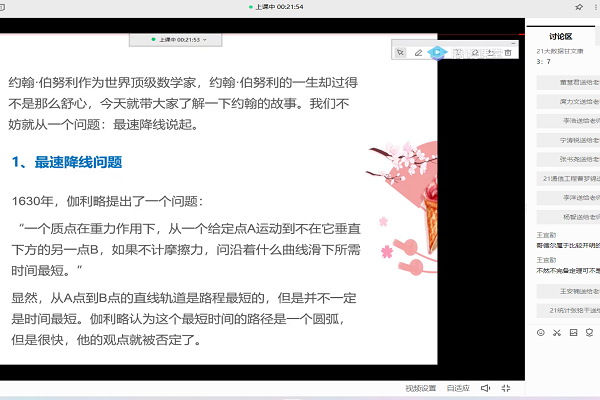Click the scissors screenshot icon

point(556,332)
